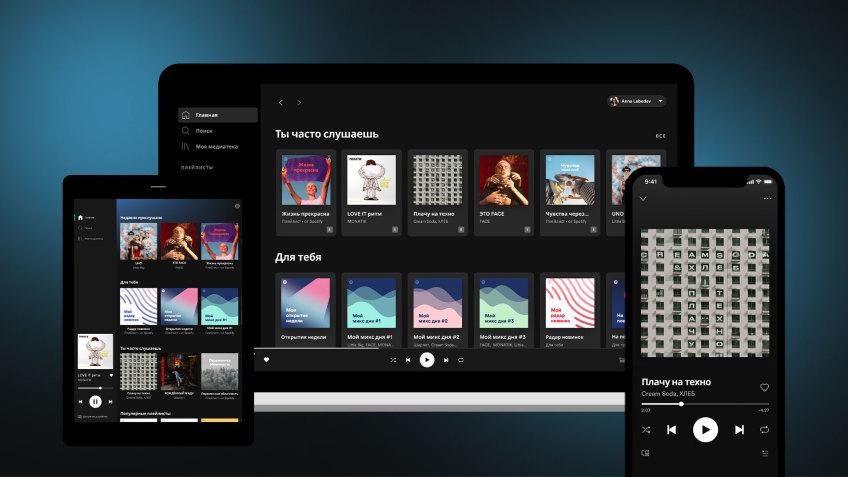The height and width of the screenshot is (477, 848).
Task: Skip to next track on tablet
Action: click(x=110, y=402)
